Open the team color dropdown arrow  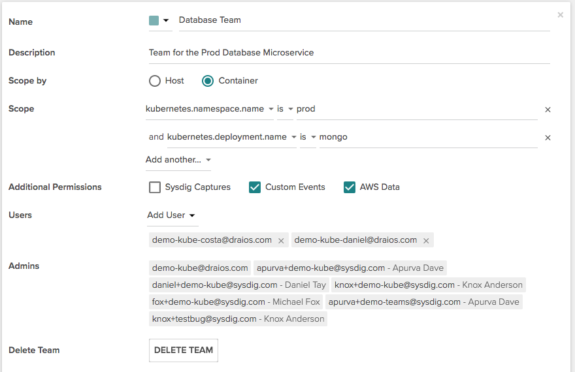pyautogui.click(x=166, y=20)
